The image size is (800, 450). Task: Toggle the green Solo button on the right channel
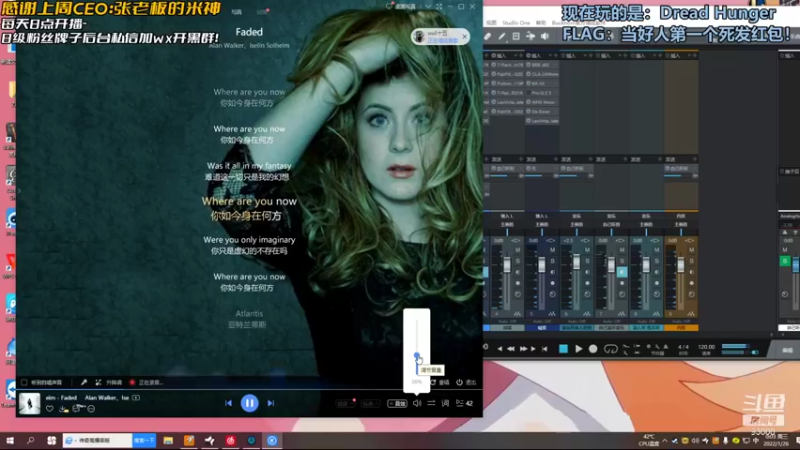point(785,261)
